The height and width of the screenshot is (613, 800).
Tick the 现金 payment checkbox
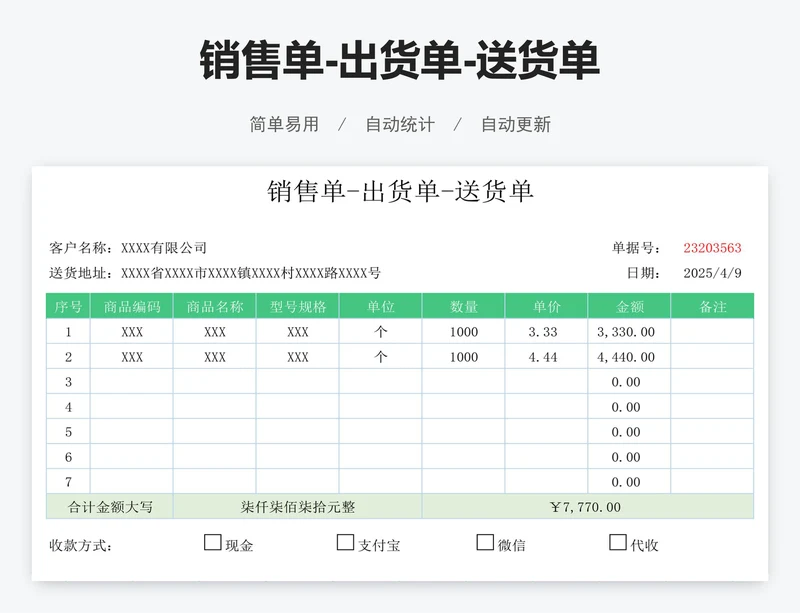(x=212, y=542)
